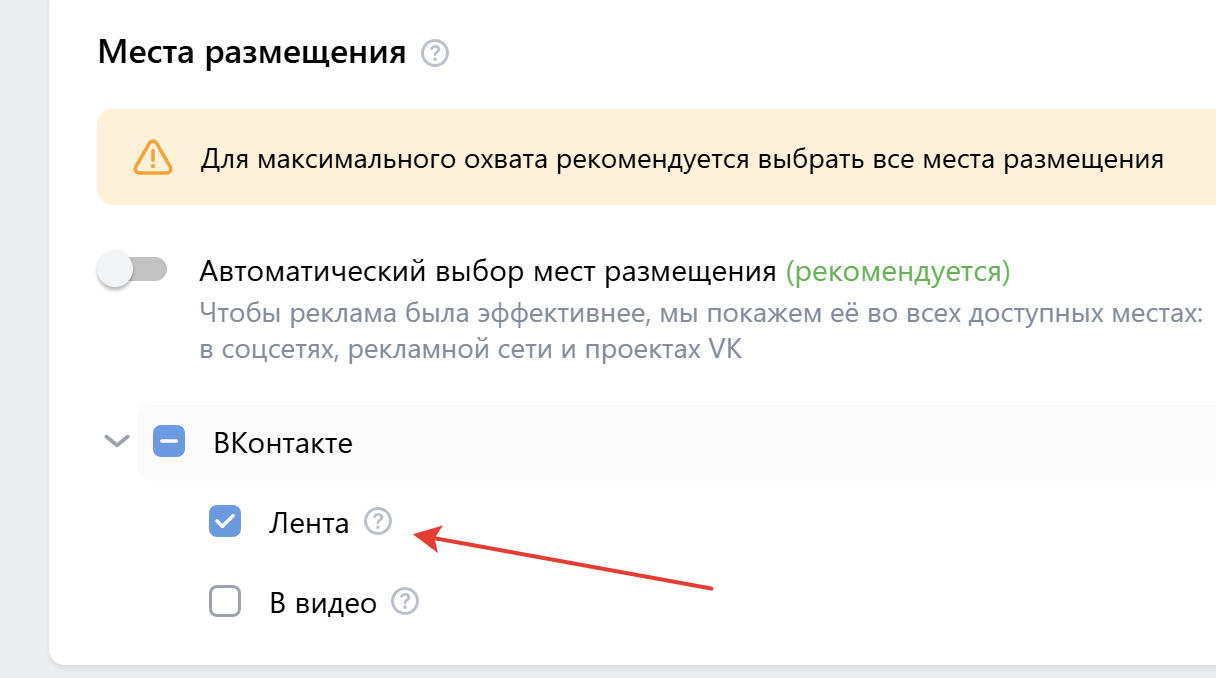Viewport: 1216px width, 678px height.
Task: Toggle the ВКонтакте group checkbox
Action: tap(169, 441)
